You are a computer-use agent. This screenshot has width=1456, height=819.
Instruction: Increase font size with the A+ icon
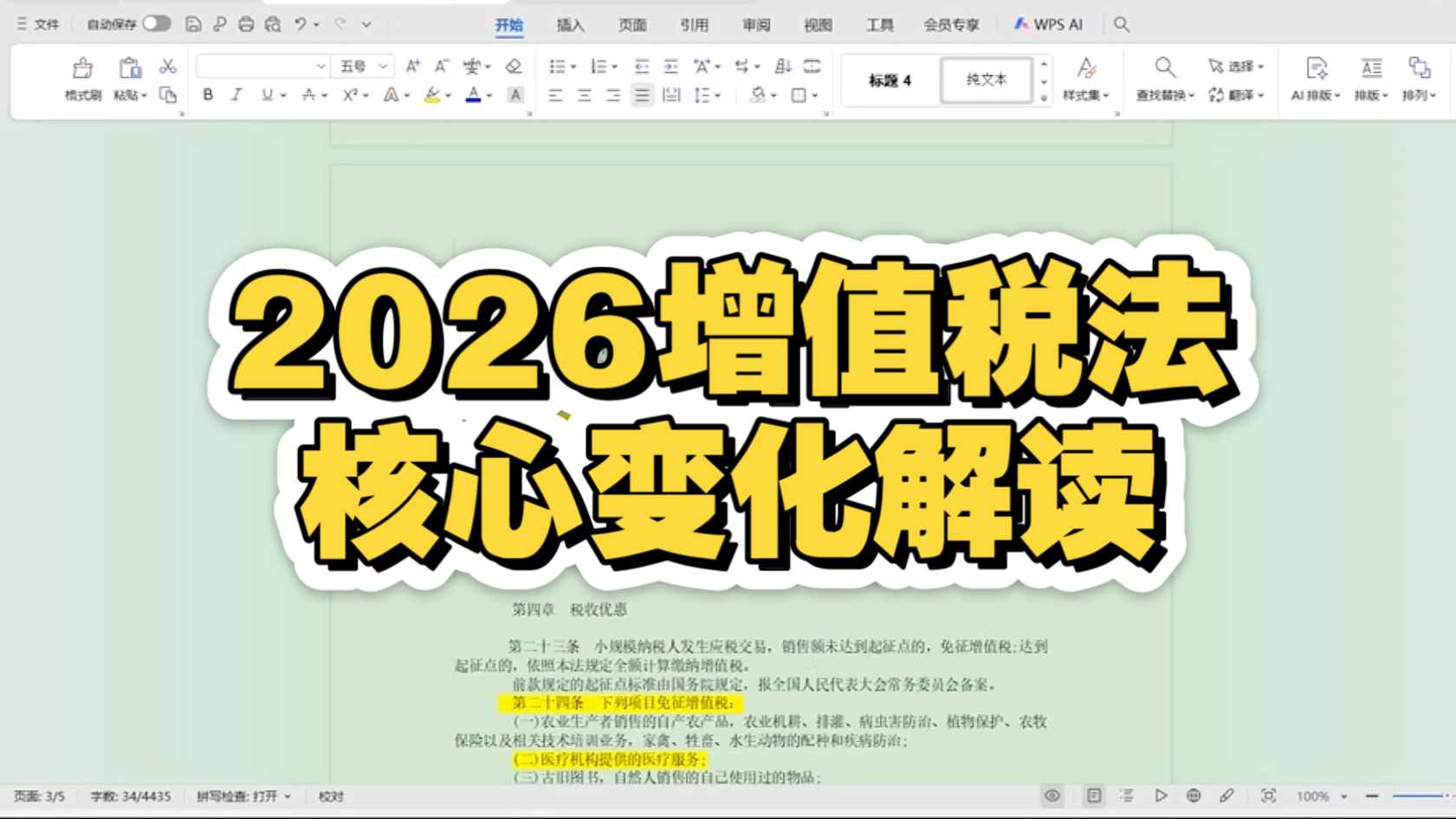(x=413, y=67)
